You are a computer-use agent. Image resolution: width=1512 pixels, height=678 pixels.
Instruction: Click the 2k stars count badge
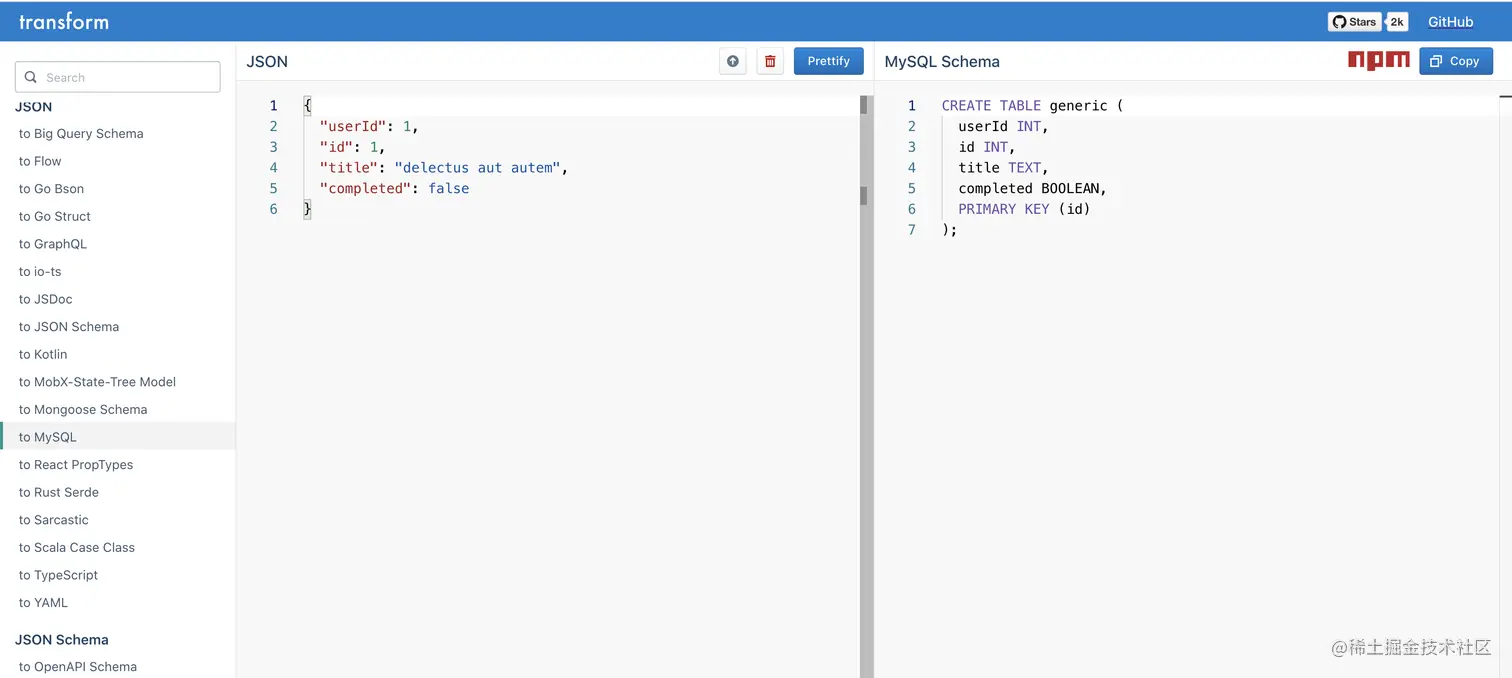coord(1397,21)
